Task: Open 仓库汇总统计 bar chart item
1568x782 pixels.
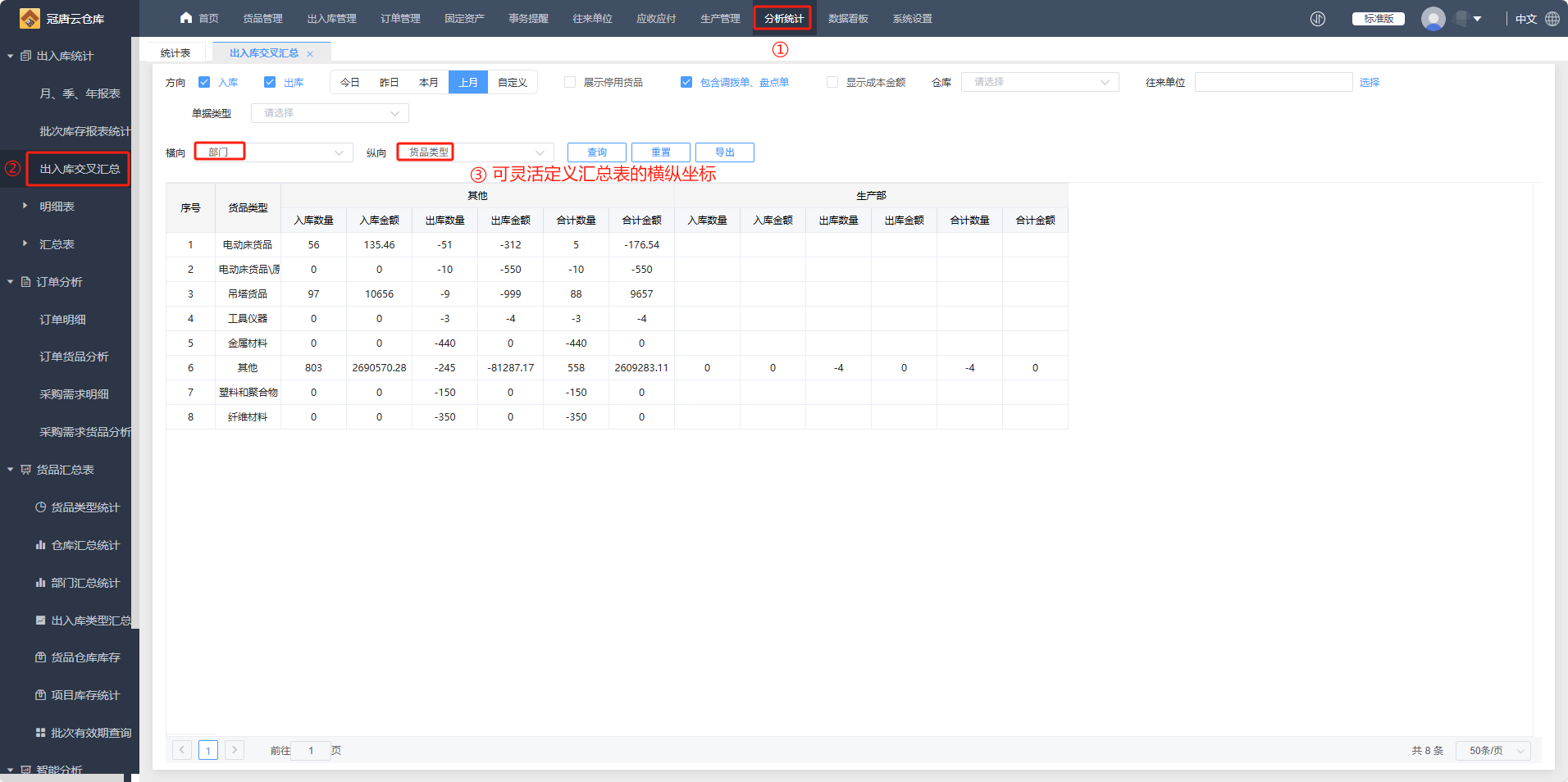Action: point(77,545)
